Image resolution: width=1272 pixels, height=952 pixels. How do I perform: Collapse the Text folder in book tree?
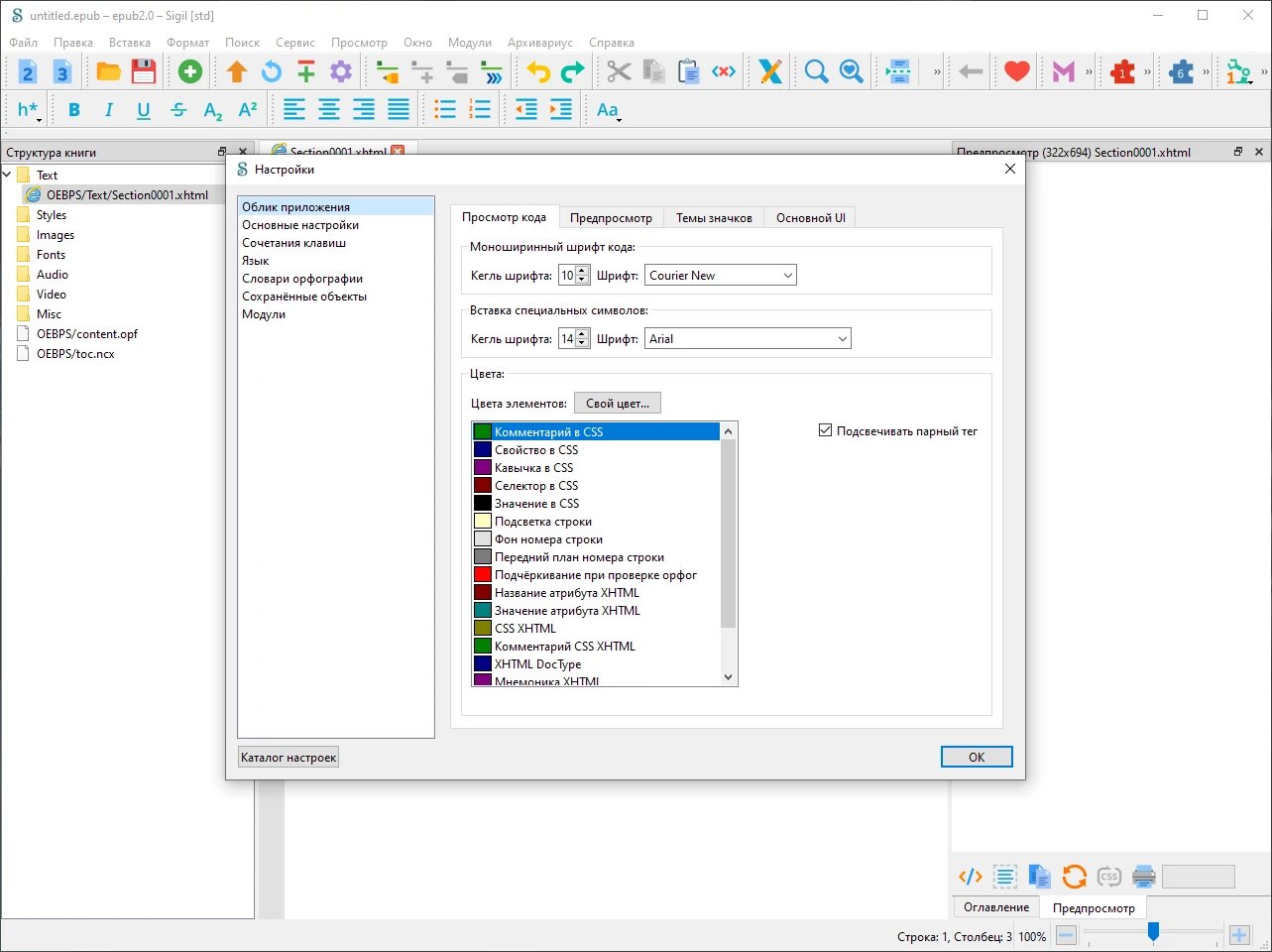(8, 175)
